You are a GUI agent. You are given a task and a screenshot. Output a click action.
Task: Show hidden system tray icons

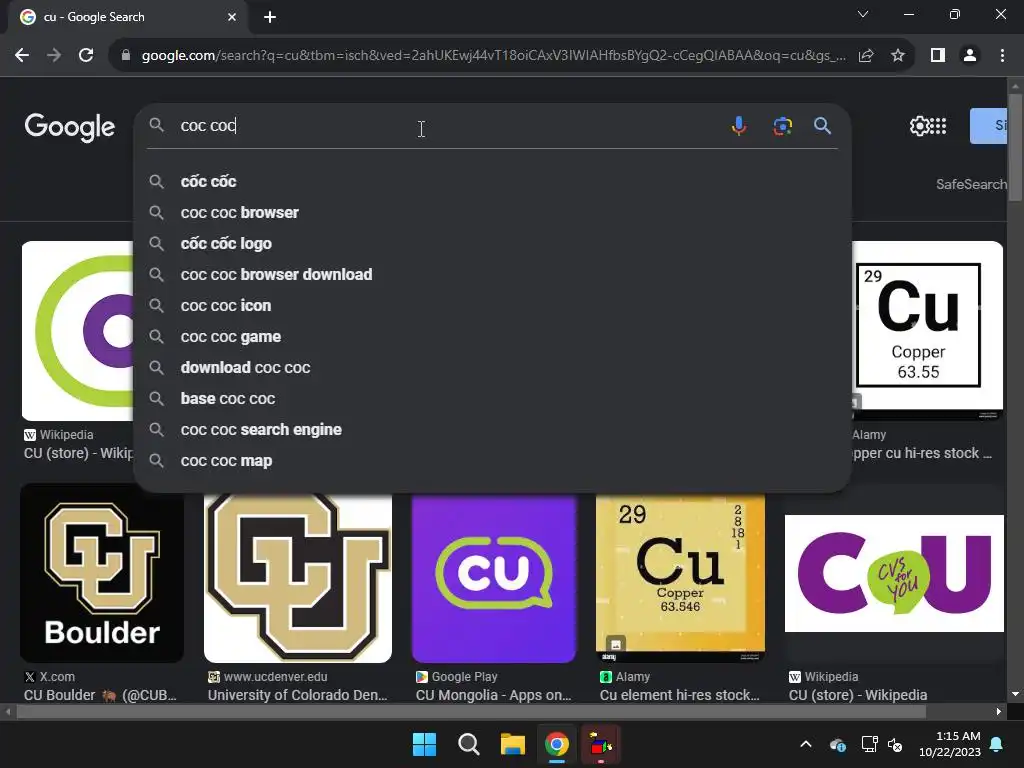806,744
